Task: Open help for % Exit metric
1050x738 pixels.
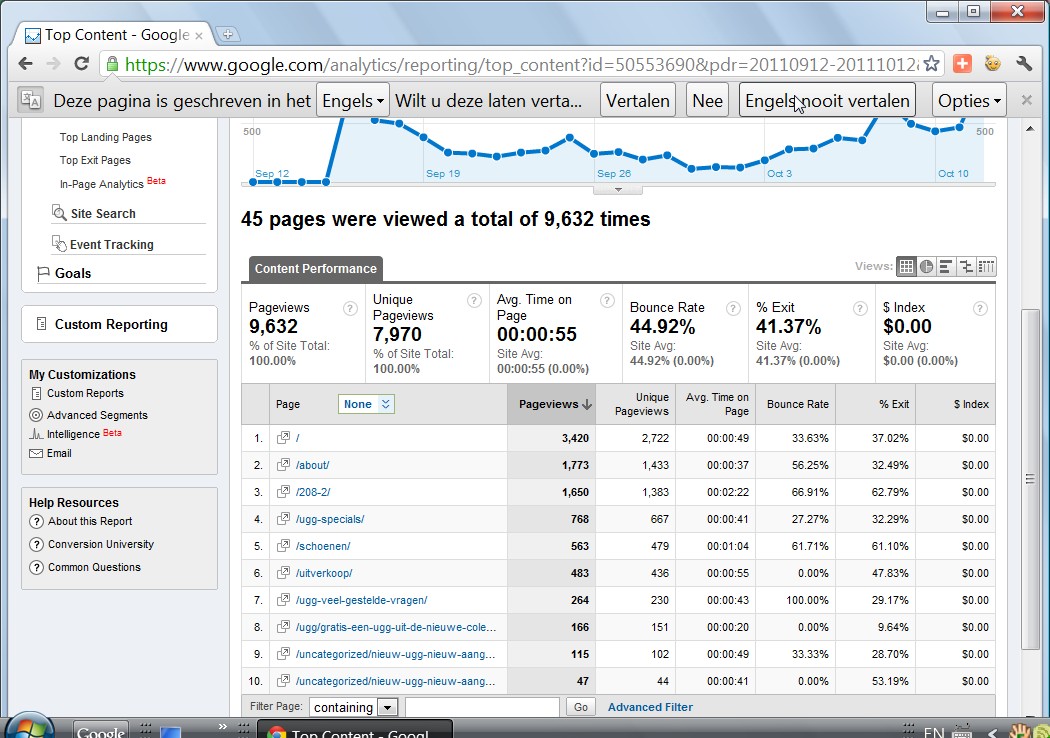Action: pyautogui.click(x=860, y=308)
